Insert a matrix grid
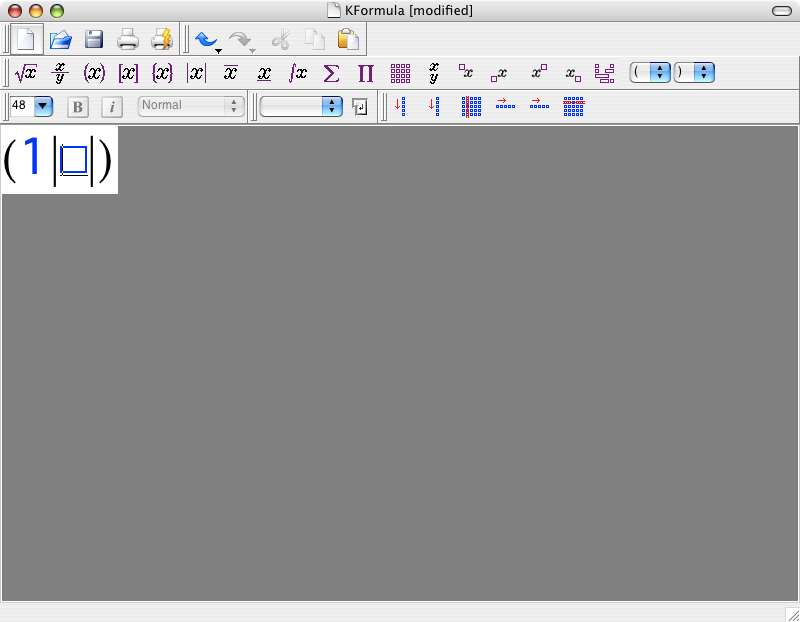Screen dimensions: 800x622 [x=400, y=73]
